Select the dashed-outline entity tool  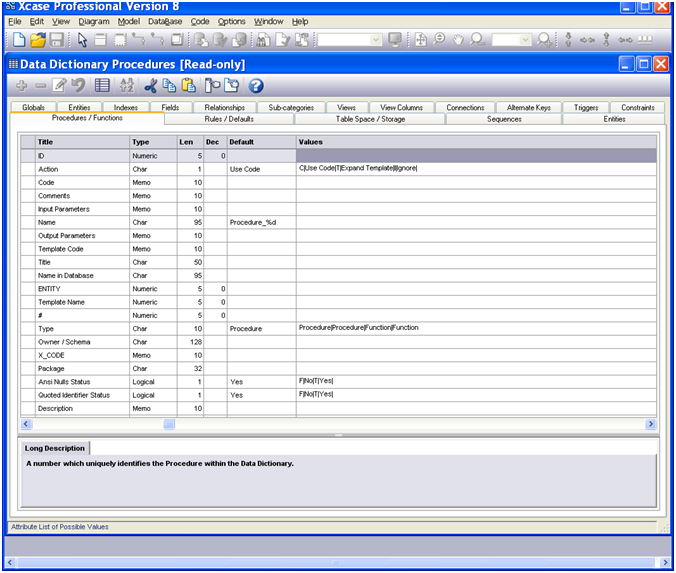click(x=120, y=40)
